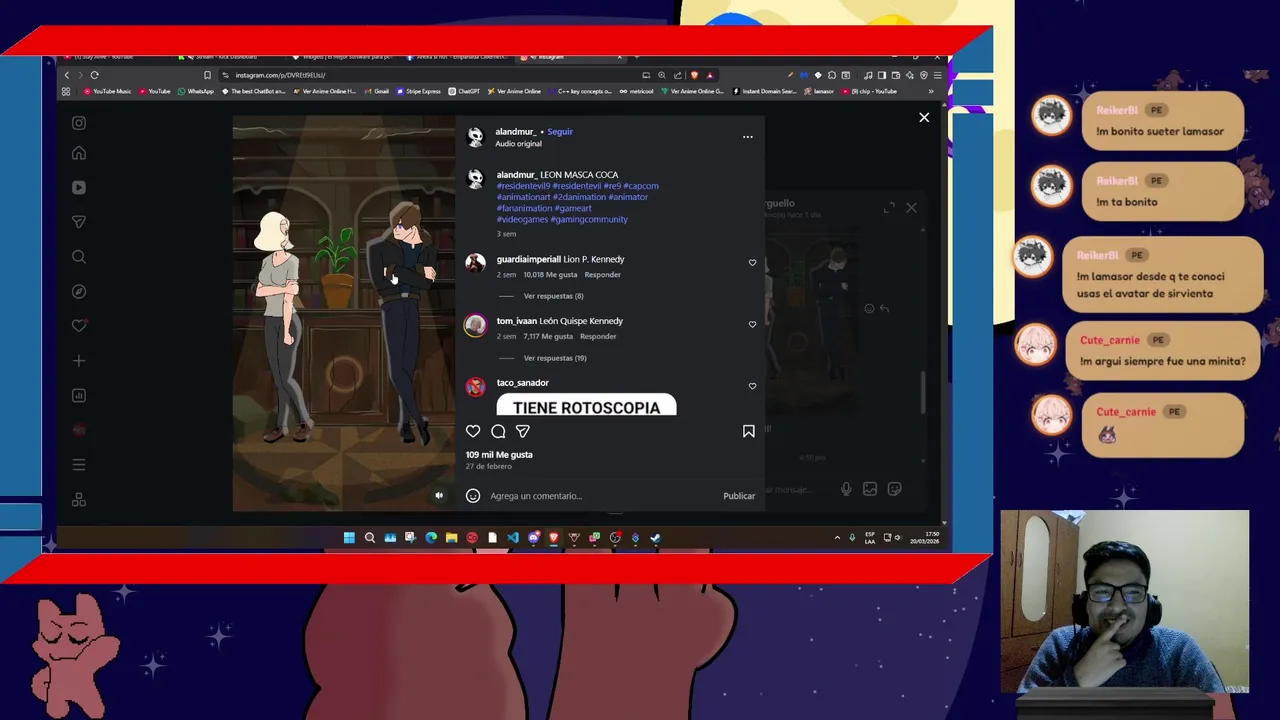Mute or unmute the video audio
Image resolution: width=1280 pixels, height=720 pixels.
(438, 496)
